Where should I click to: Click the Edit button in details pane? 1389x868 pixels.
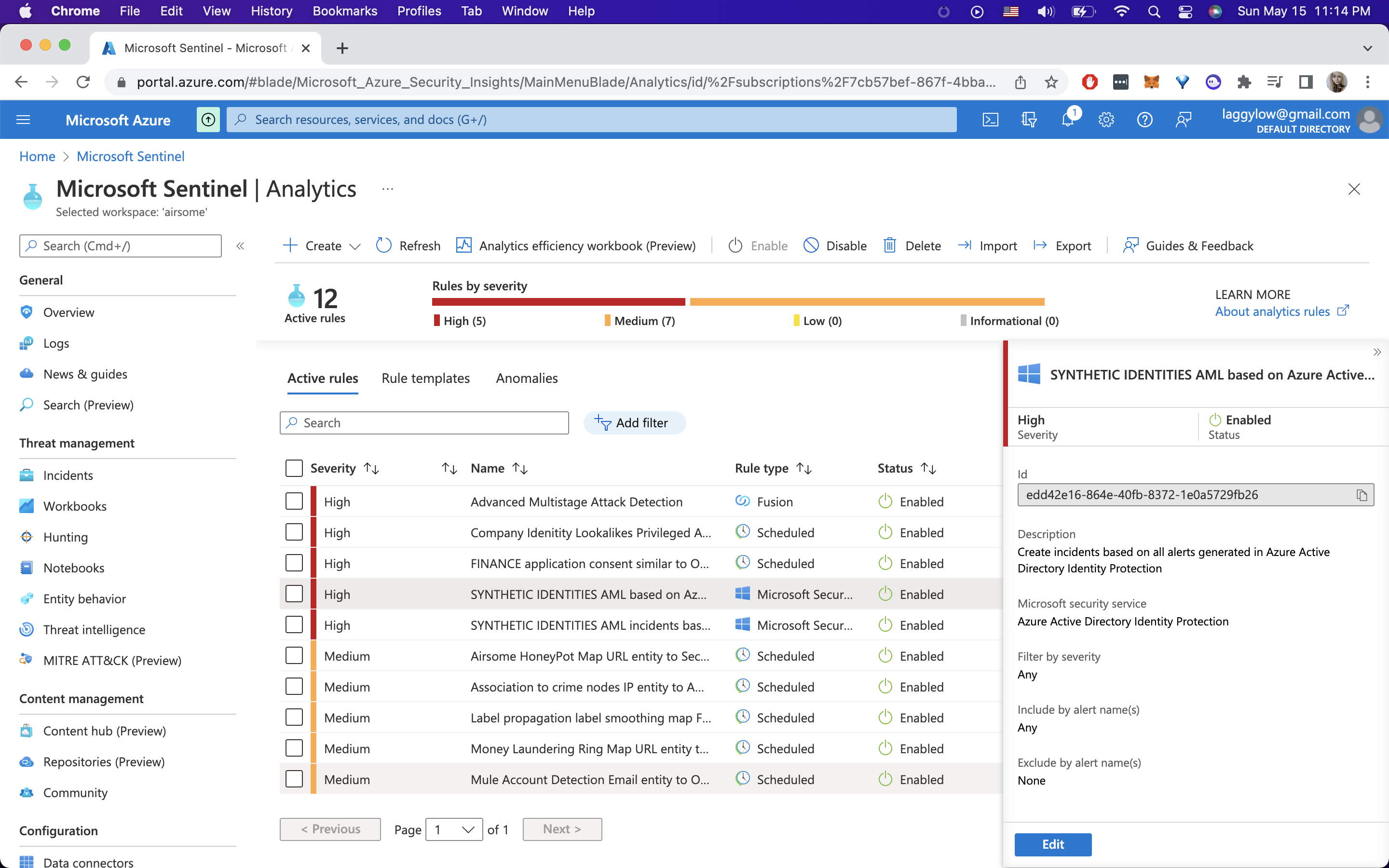pyautogui.click(x=1053, y=844)
